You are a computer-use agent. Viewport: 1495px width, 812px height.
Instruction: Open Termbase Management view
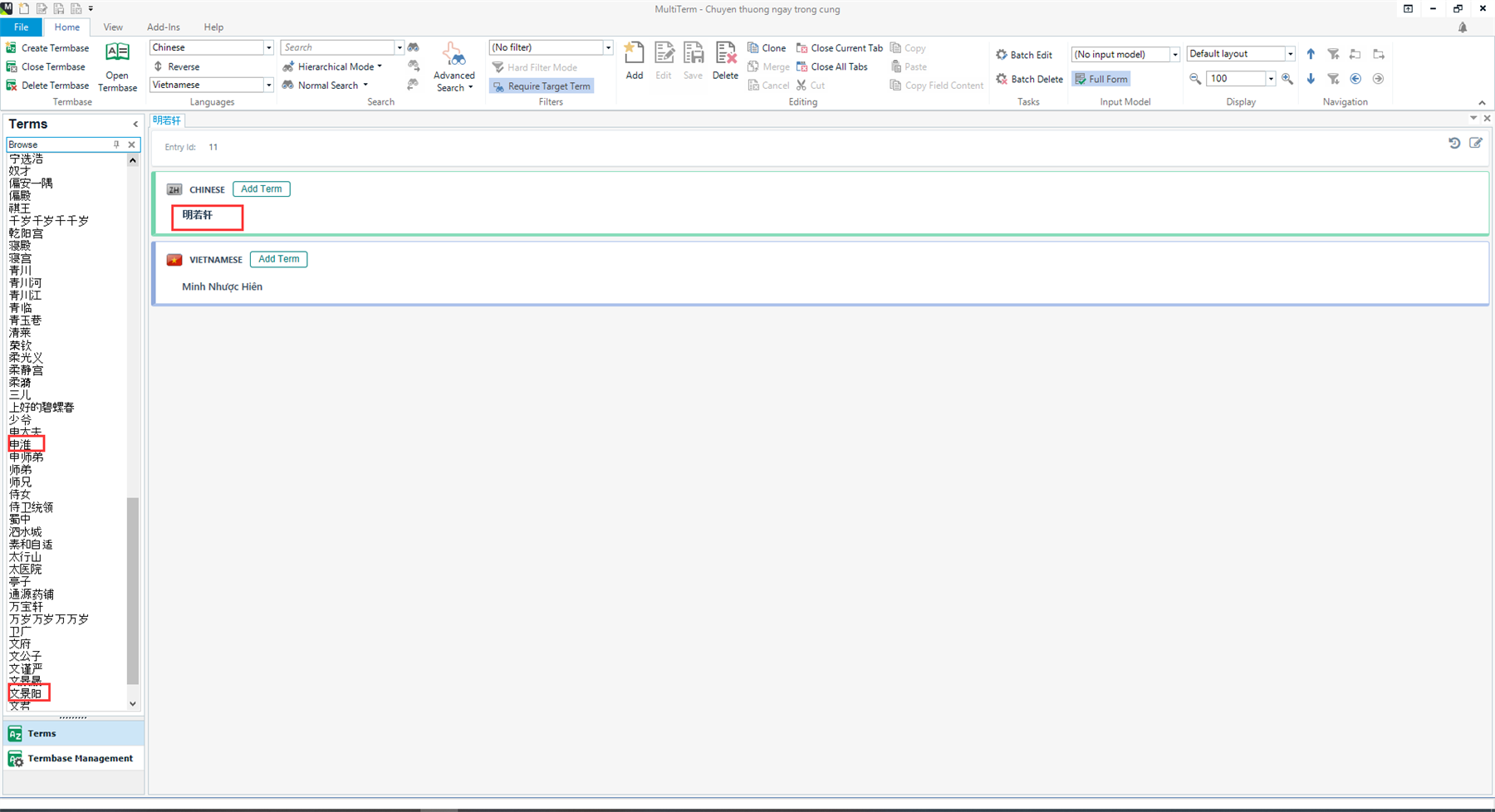(x=74, y=759)
